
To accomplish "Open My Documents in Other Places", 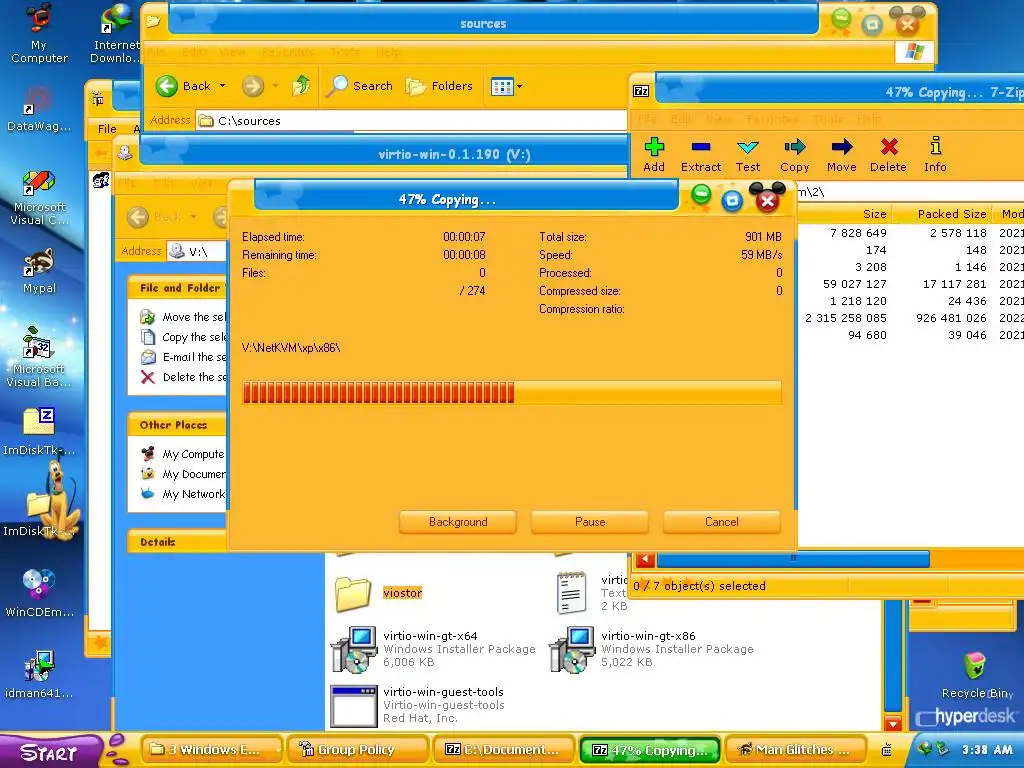I will [x=183, y=474].
